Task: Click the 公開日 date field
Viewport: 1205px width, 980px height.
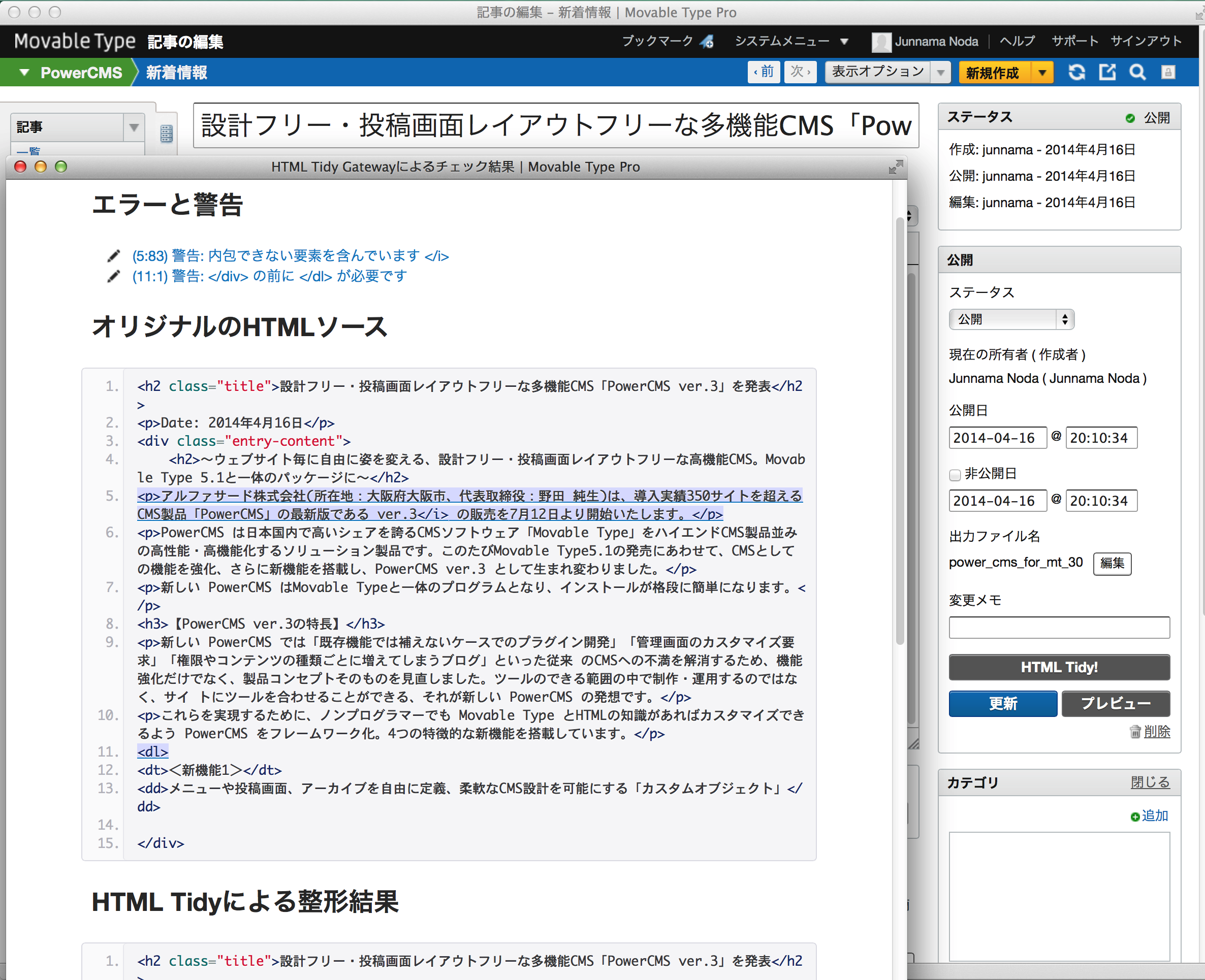Action: pos(998,438)
